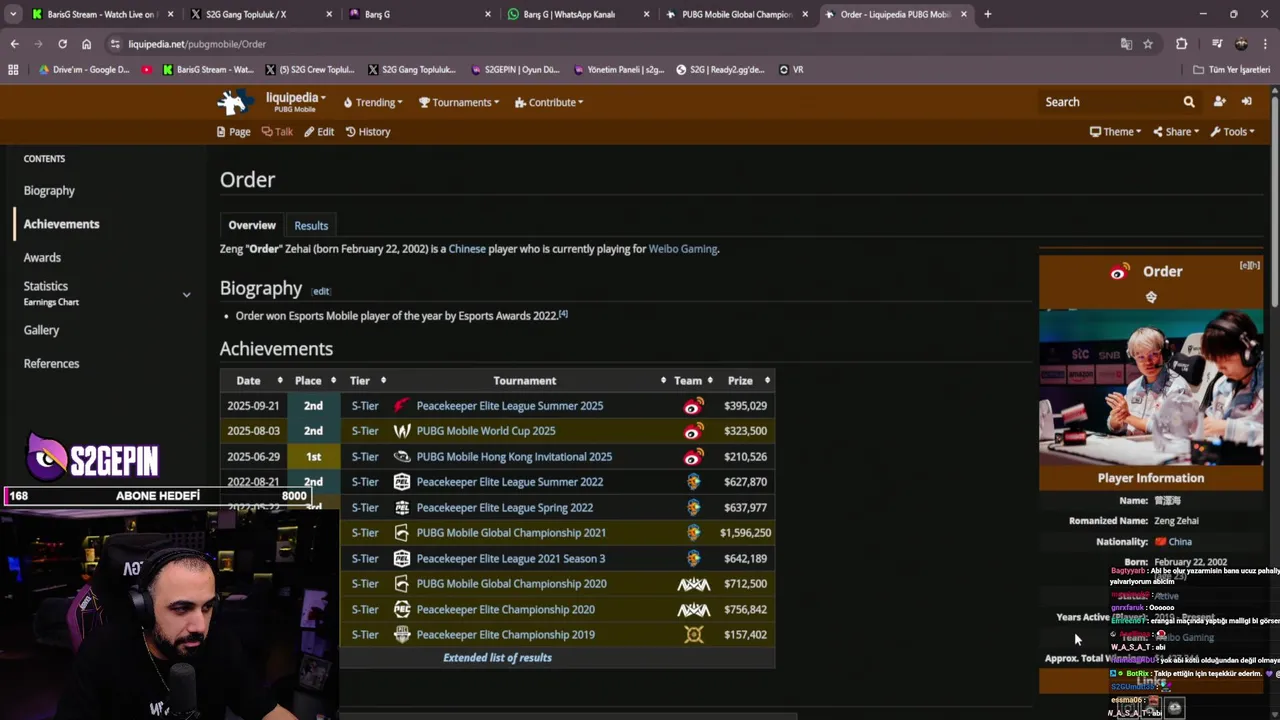Open the Talk page tab
Viewport: 1280px width, 720px height.
pos(277,132)
